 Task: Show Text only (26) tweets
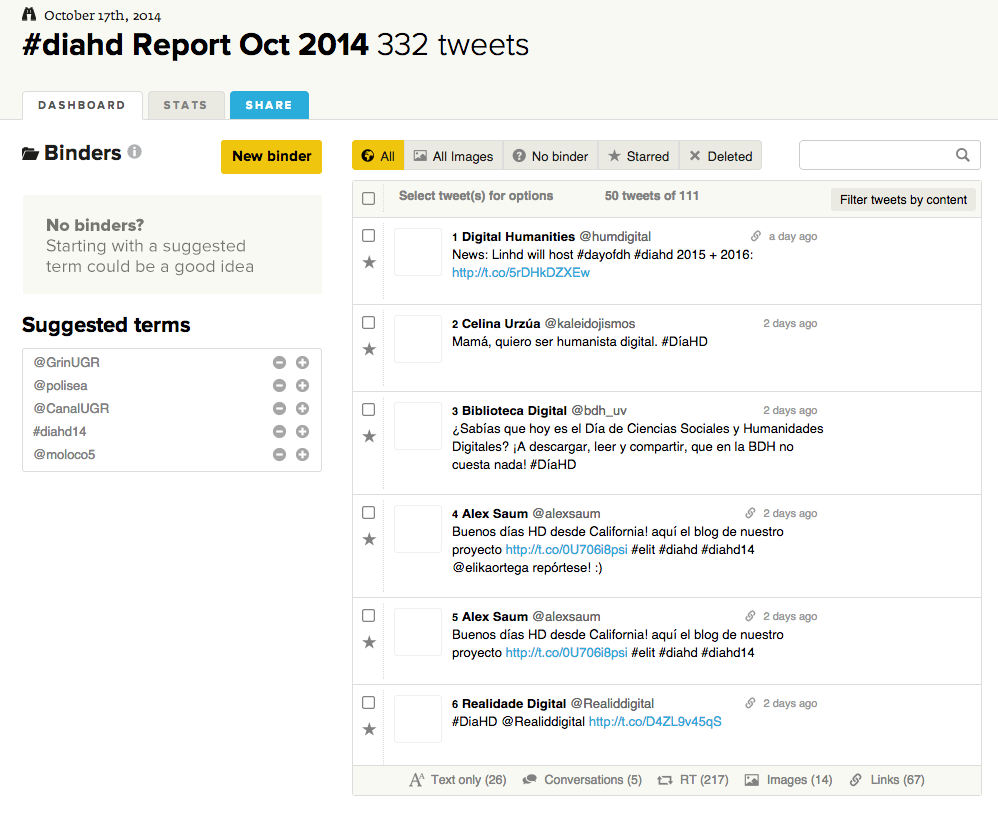point(458,780)
